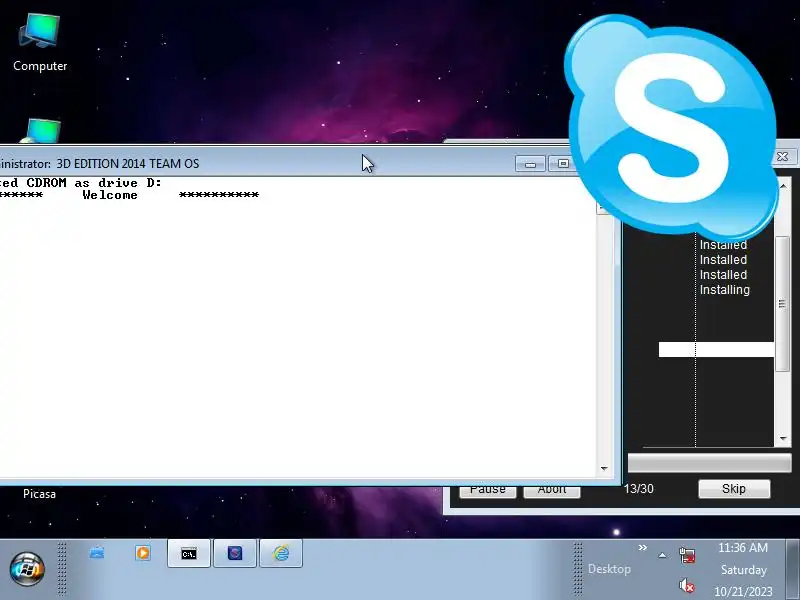This screenshot has height=600, width=800.
Task: Click the 13/30 progress counter
Action: pos(638,489)
